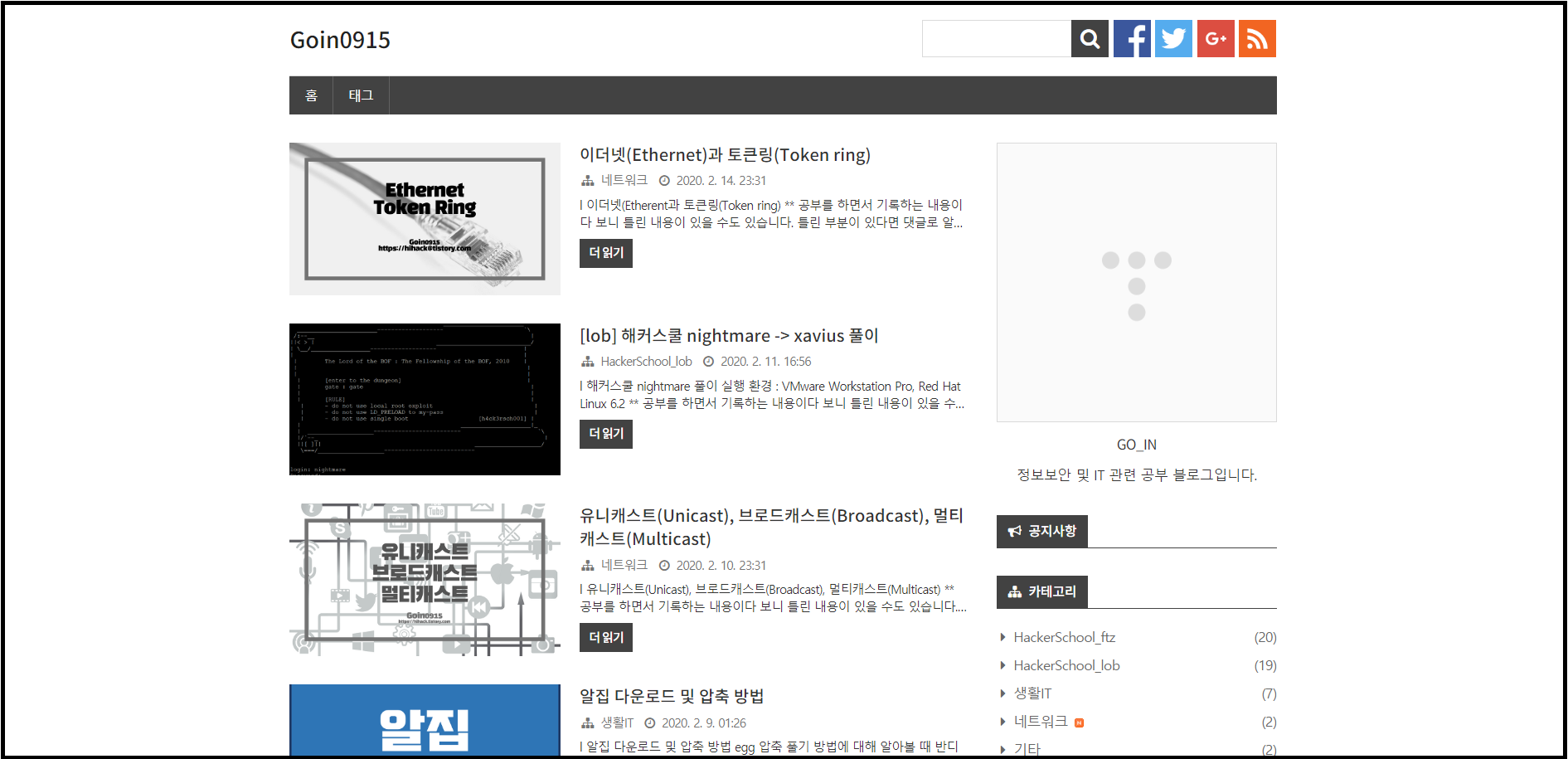
Task: Open the post title [lob] 해커스쿨 nightmare -> xavius 풀이
Action: click(x=729, y=336)
